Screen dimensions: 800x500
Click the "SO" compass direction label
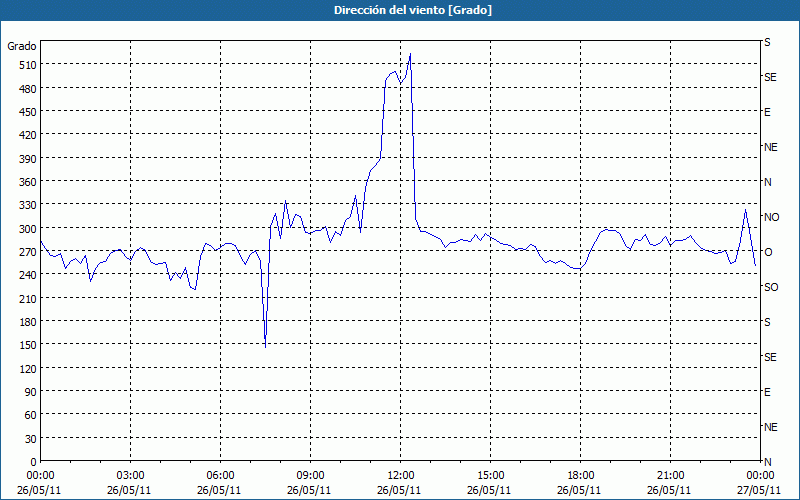click(771, 287)
